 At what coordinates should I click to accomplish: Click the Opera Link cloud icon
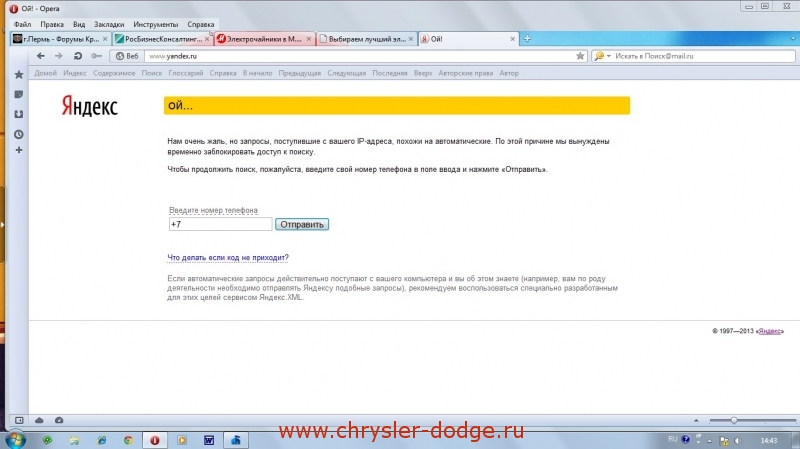pos(39,420)
